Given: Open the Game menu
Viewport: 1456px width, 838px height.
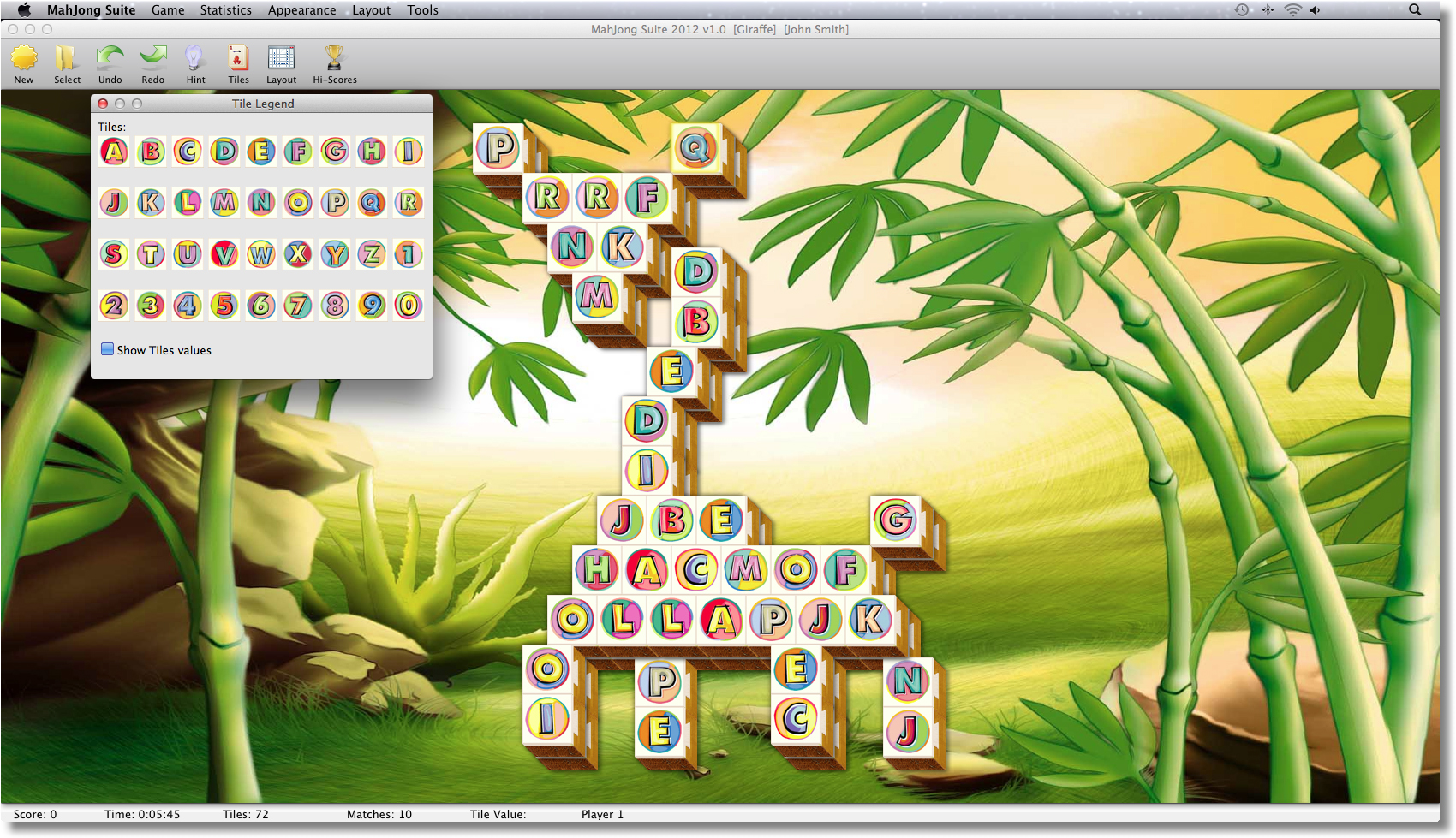Looking at the screenshot, I should click(x=167, y=9).
